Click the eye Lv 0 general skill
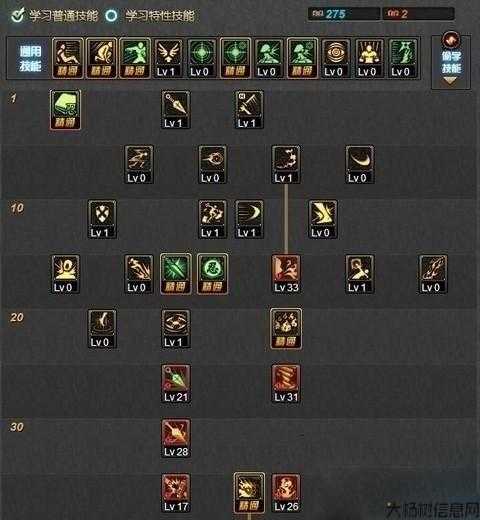This screenshot has width=480, height=520. coord(335,58)
